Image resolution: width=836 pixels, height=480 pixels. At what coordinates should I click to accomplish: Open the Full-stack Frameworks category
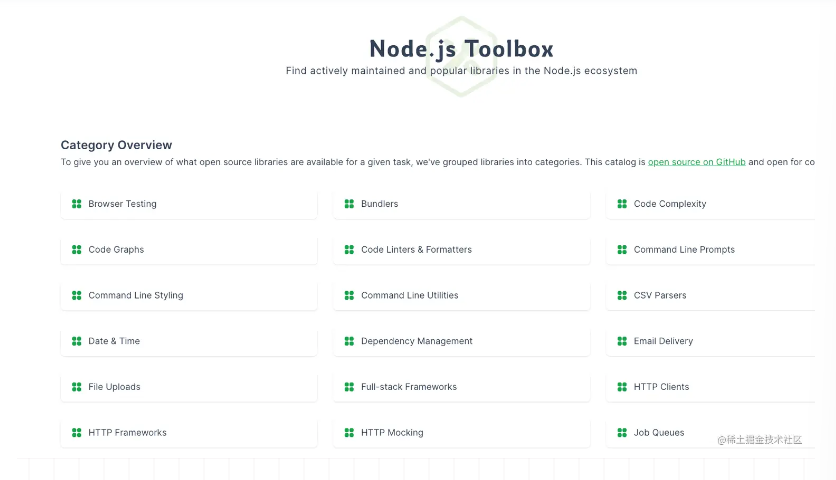[409, 387]
